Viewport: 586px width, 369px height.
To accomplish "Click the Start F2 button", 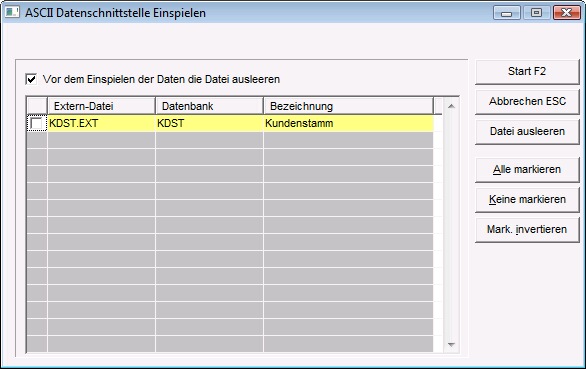I will pos(527,71).
